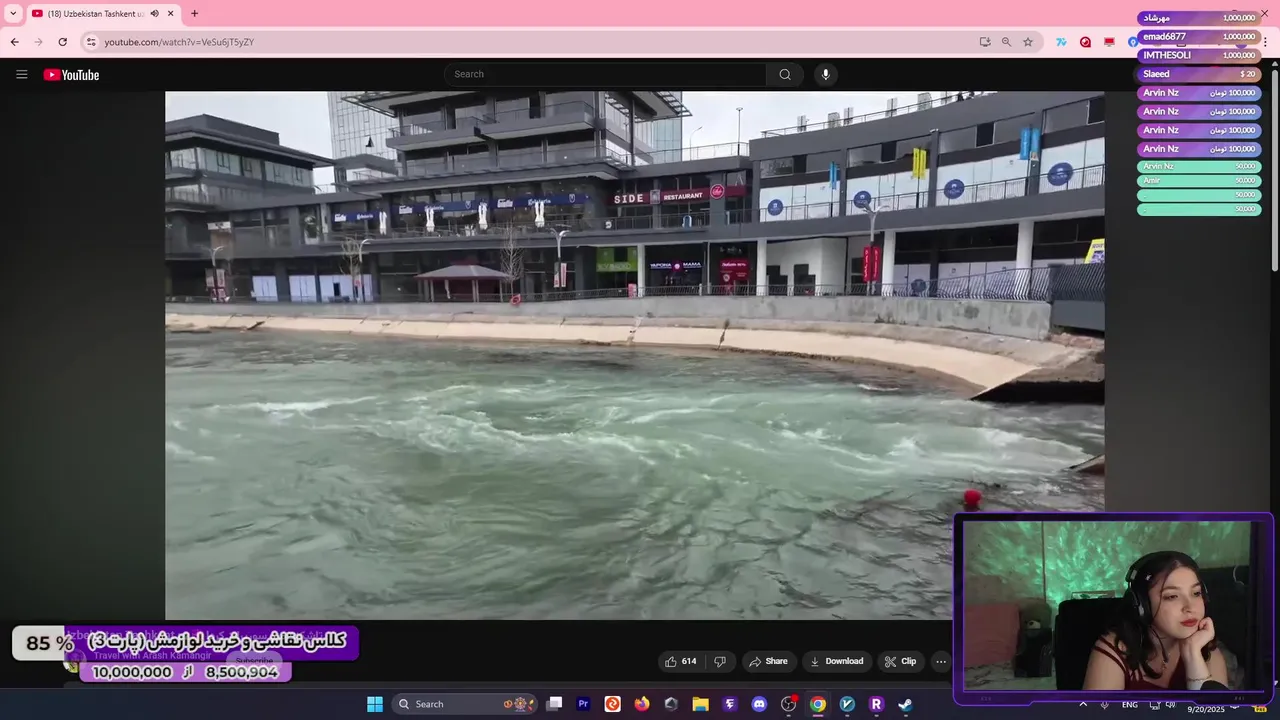Reload the YouTube page
The width and height of the screenshot is (1280, 720).
tap(62, 42)
